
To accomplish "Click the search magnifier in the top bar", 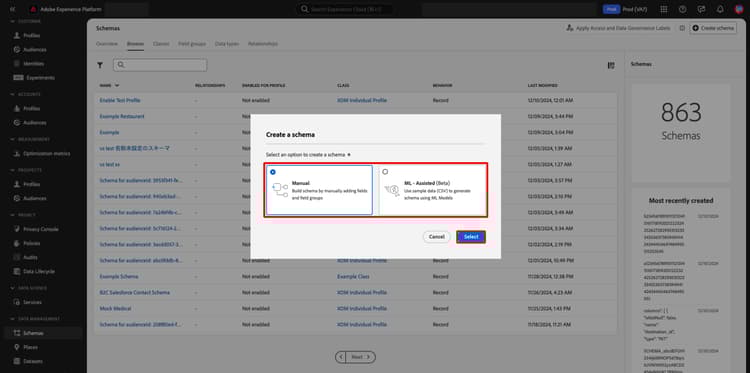I will [x=304, y=9].
